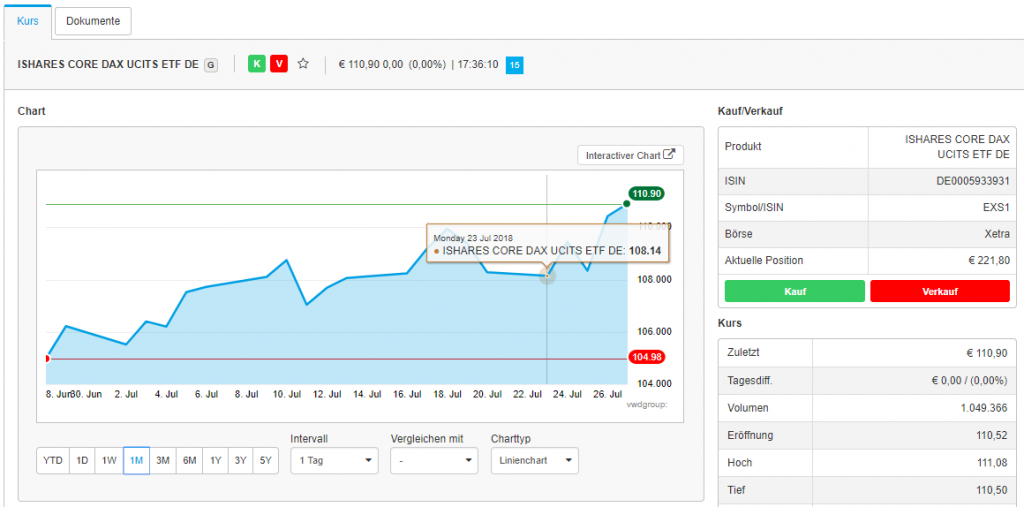This screenshot has width=1024, height=507.
Task: Click the red V sell icon
Action: [279, 64]
